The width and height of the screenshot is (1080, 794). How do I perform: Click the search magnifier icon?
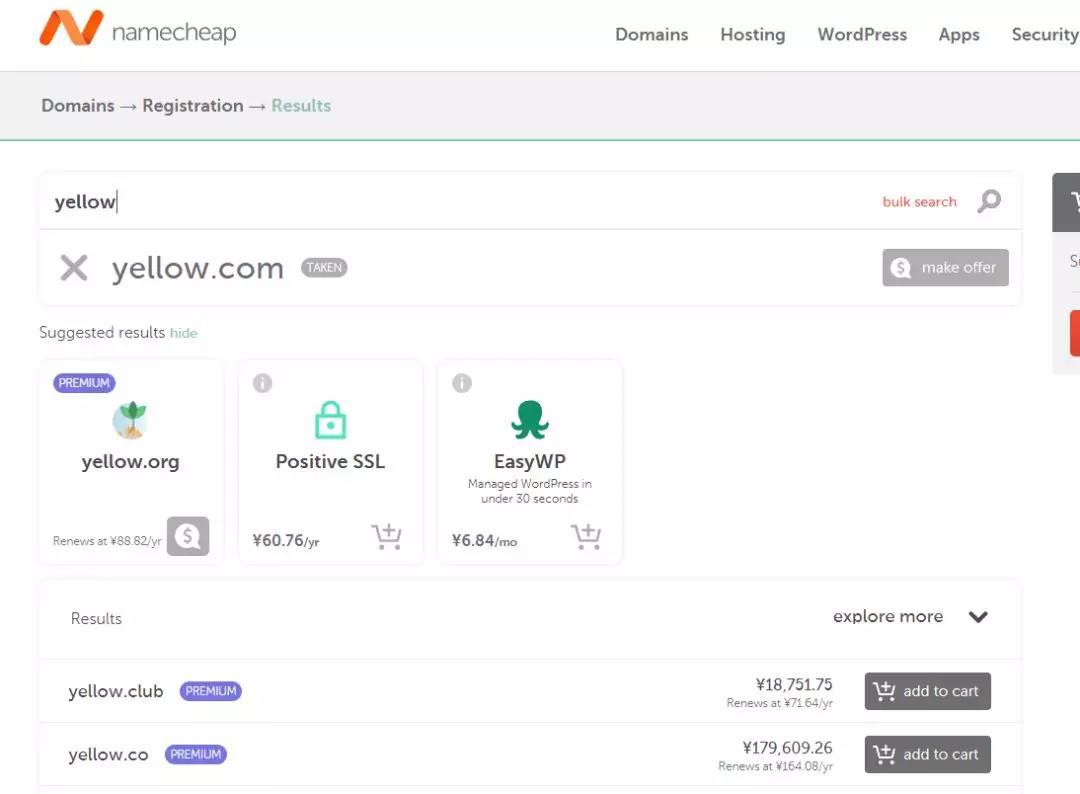[988, 201]
